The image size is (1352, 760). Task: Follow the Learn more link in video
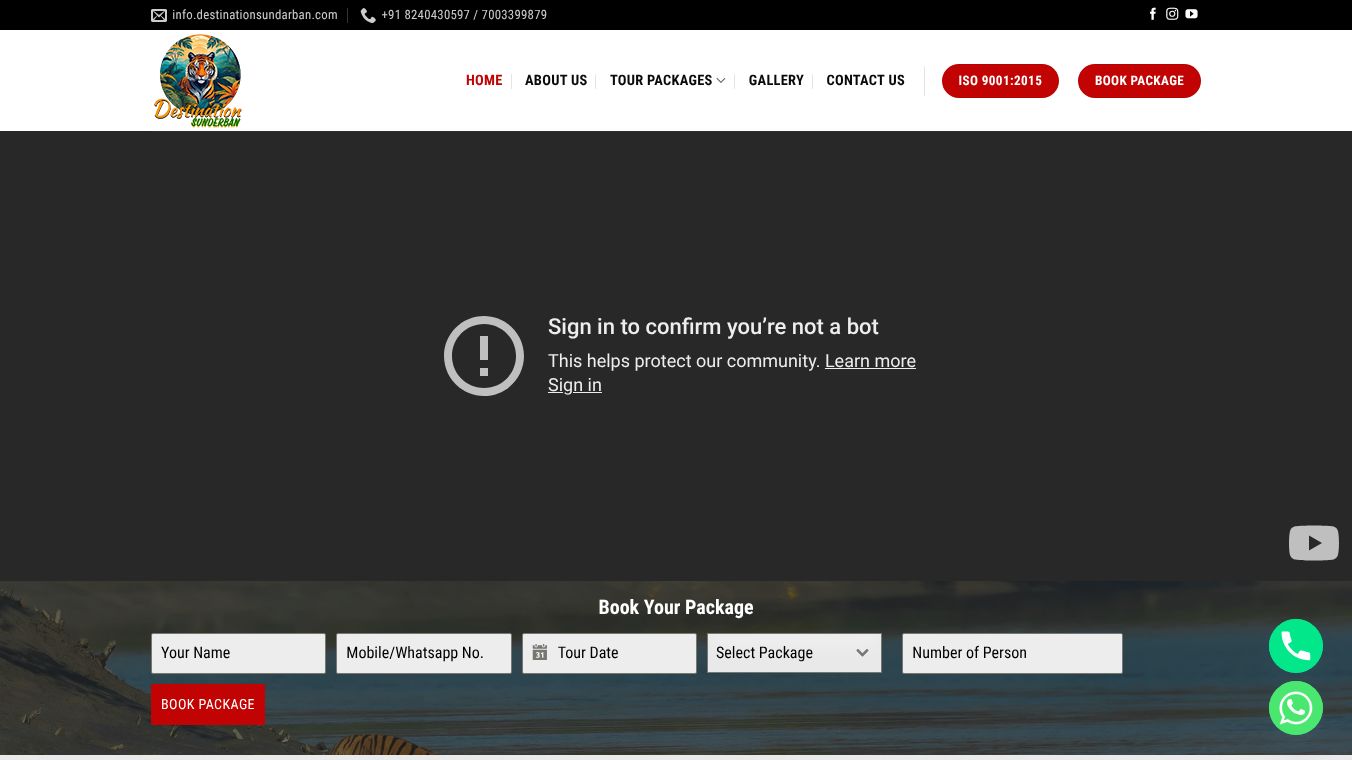tap(870, 361)
